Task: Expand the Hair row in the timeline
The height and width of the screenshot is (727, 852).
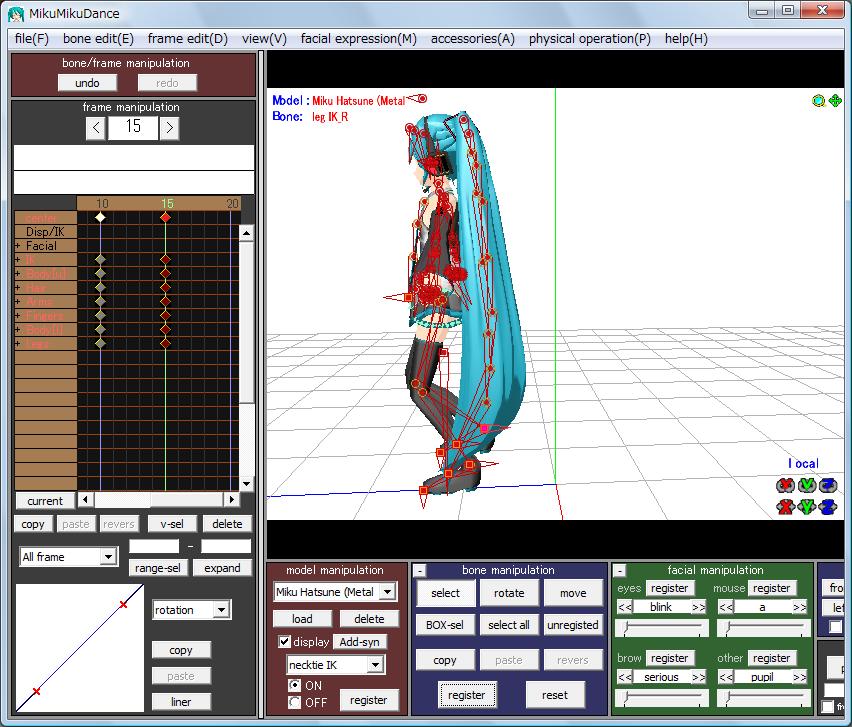Action: (x=18, y=288)
